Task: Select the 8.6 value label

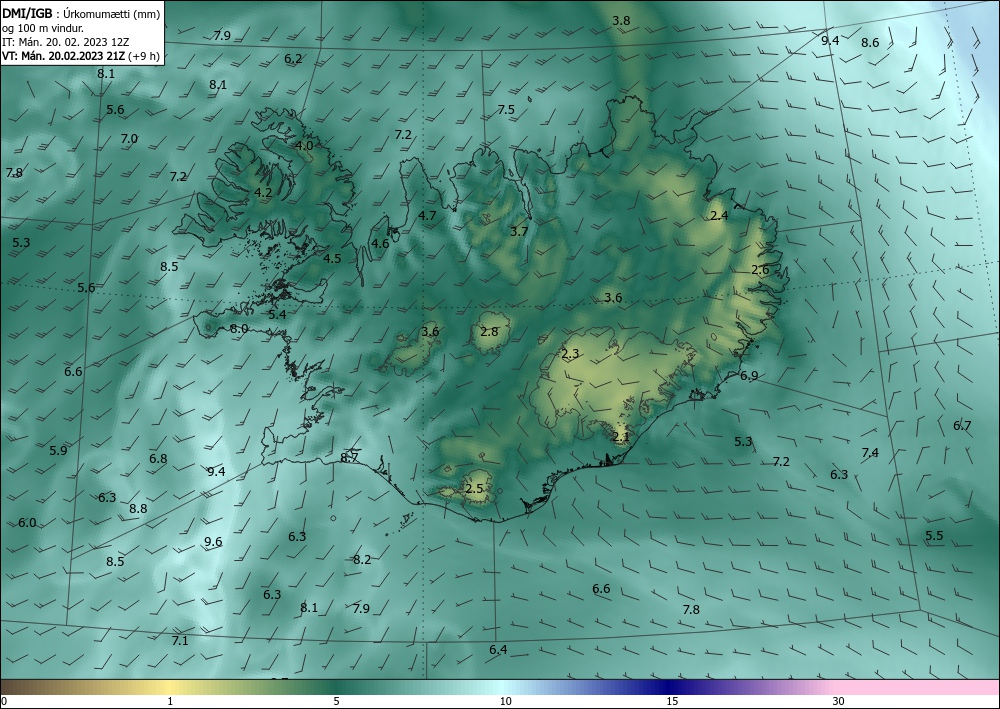Action: (x=870, y=43)
